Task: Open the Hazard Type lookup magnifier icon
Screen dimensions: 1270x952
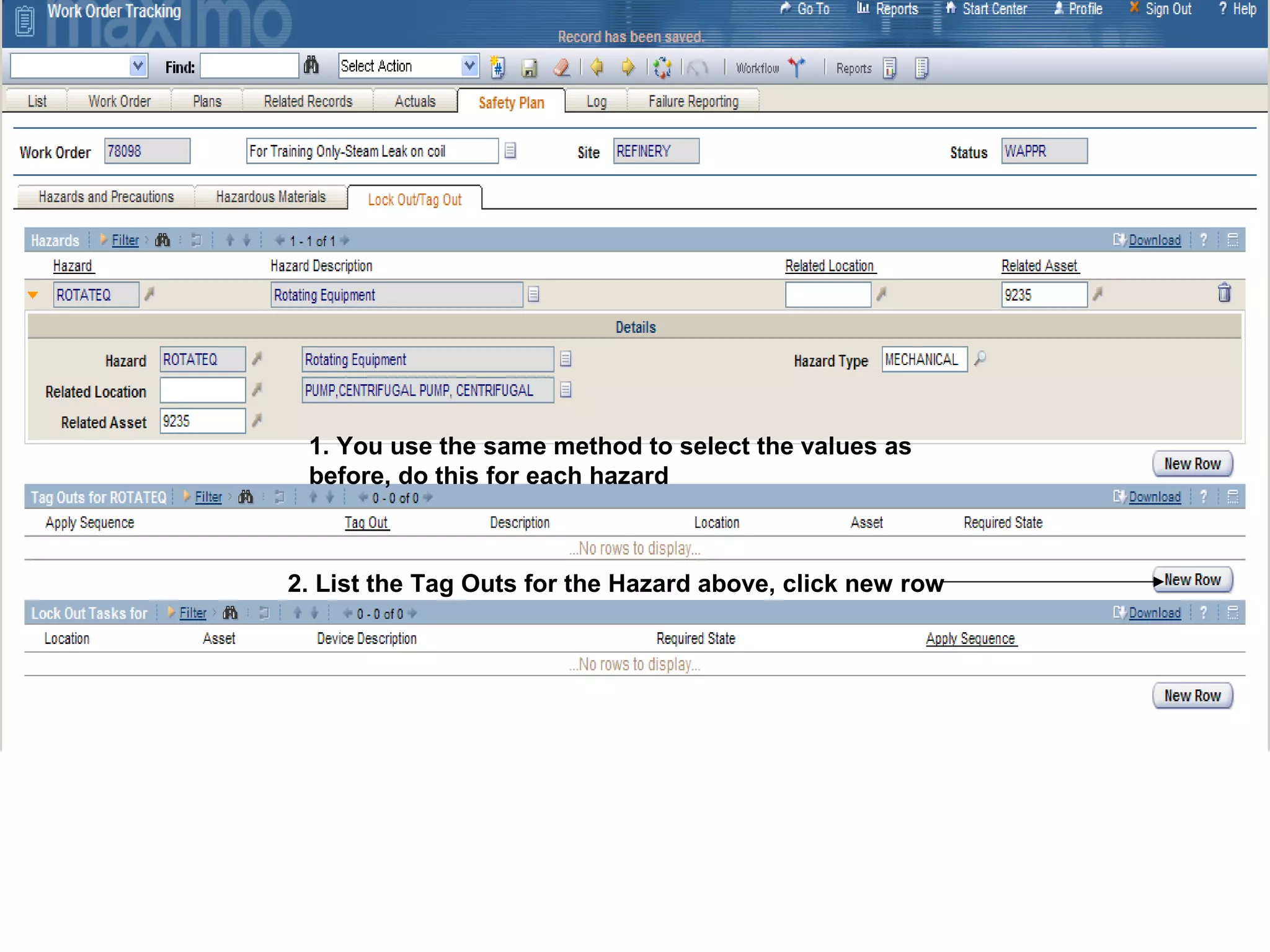Action: coord(980,359)
